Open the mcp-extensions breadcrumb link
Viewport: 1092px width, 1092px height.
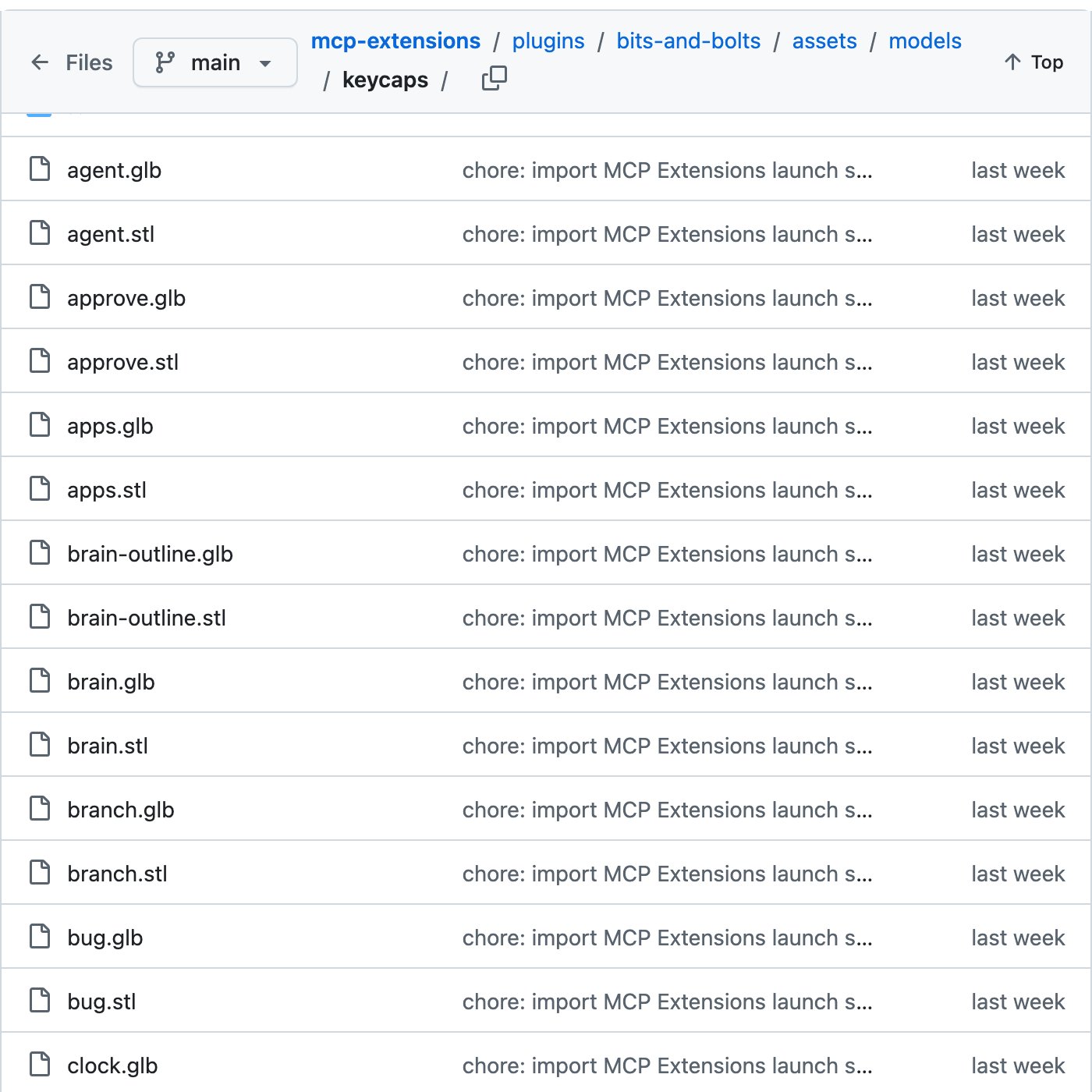(395, 41)
